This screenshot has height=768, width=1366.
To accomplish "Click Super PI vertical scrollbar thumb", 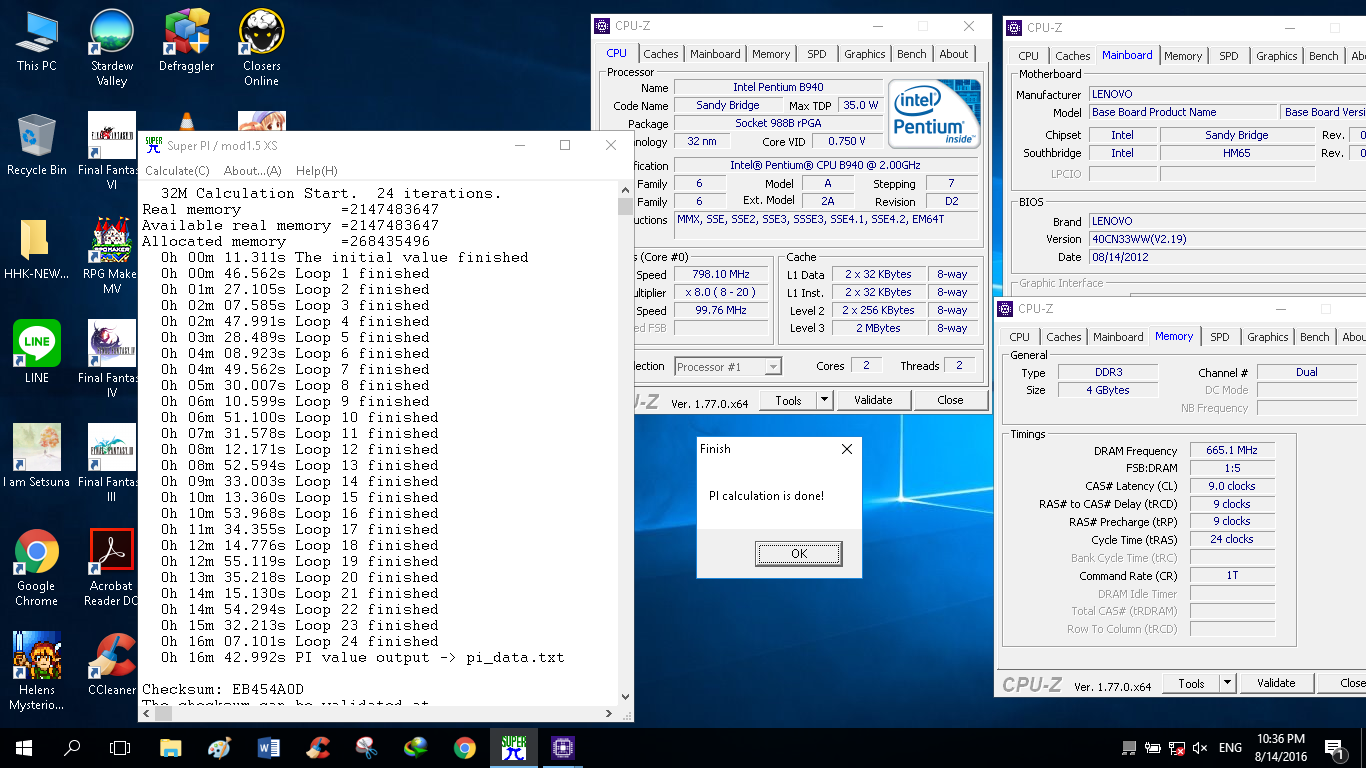I will point(626,206).
